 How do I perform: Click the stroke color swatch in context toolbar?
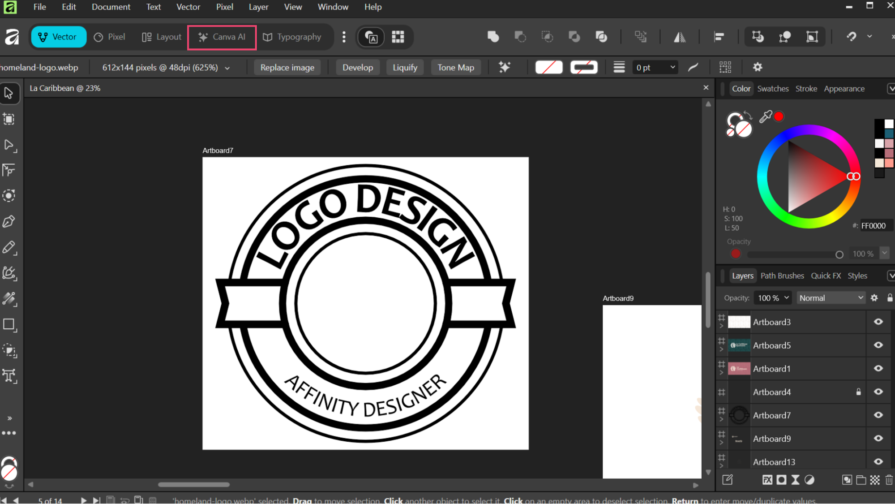coord(583,67)
